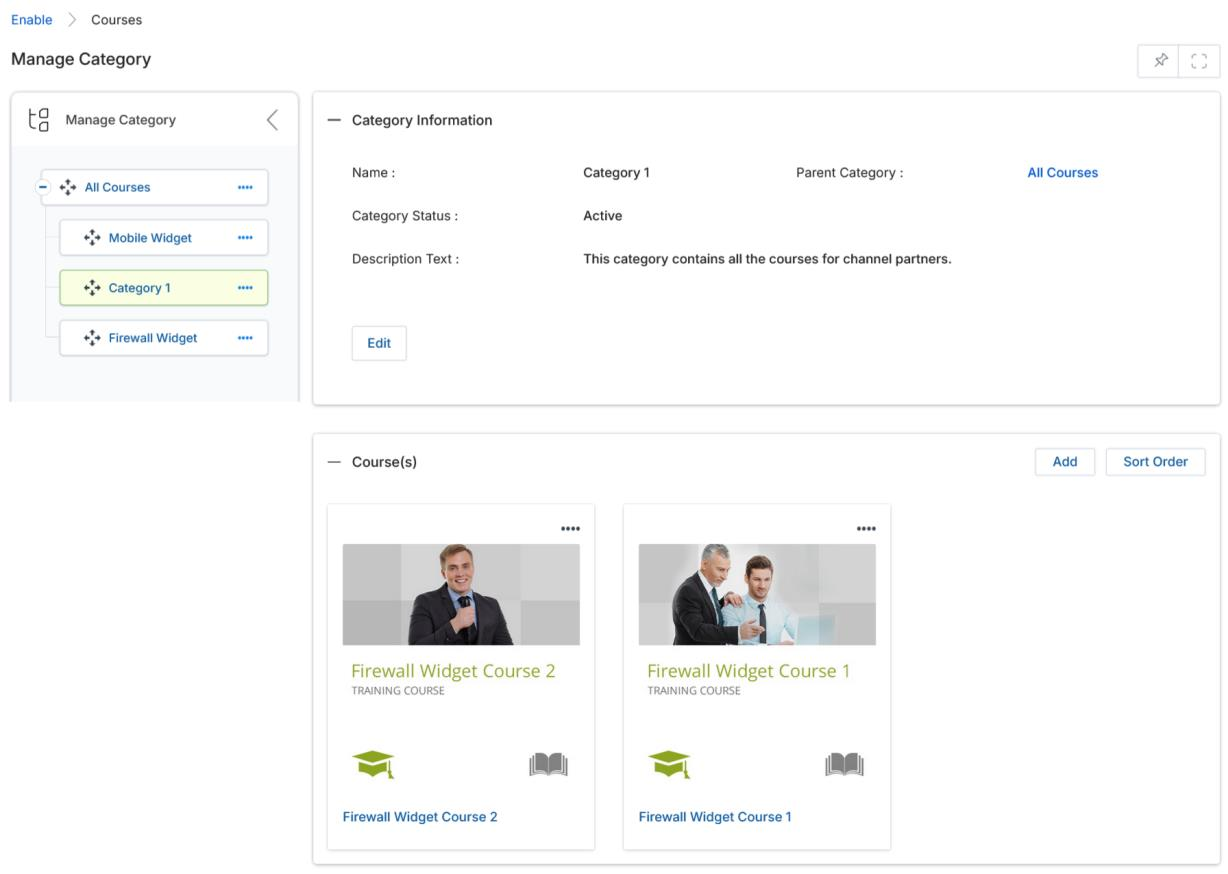Click the open book icon on Course 2 card
The width and height of the screenshot is (1228, 874).
coord(548,765)
